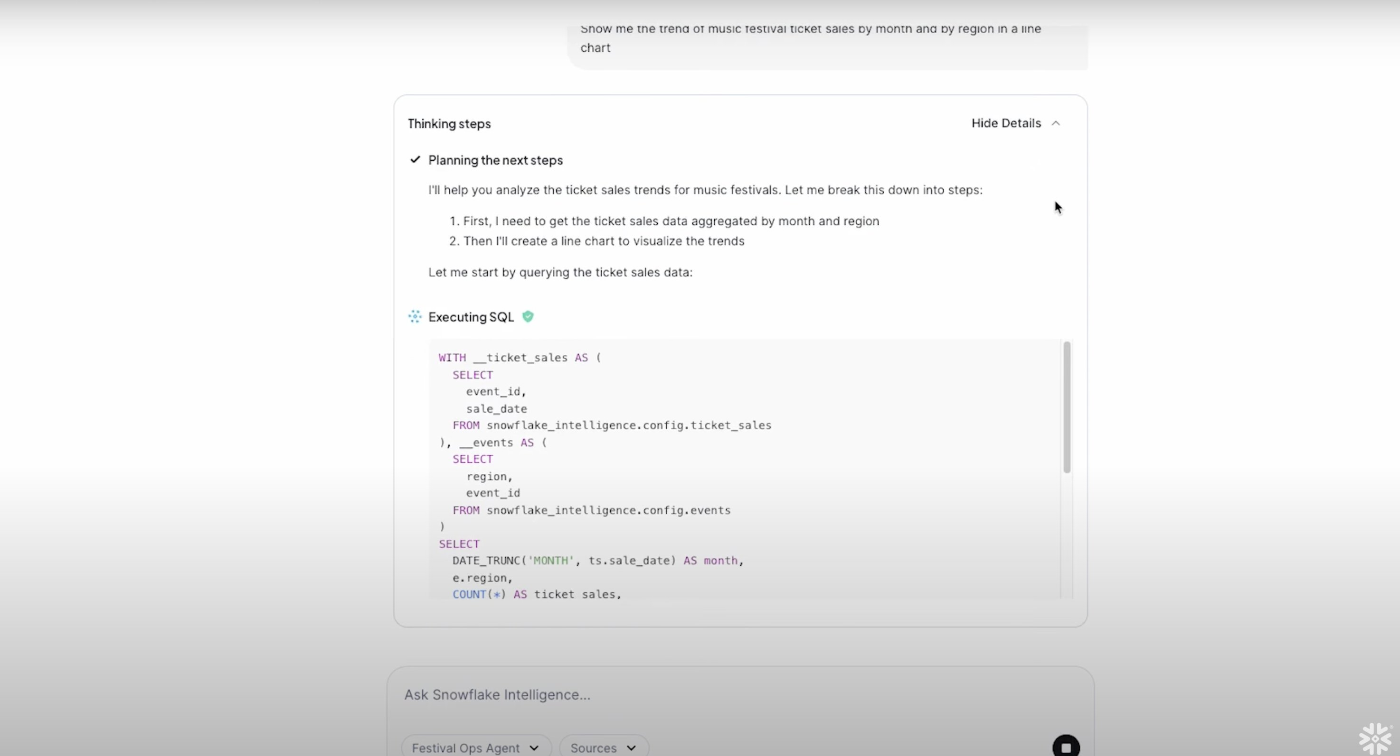The image size is (1400, 756).
Task: Click the Ask Snowflake Intelligence input field
Action: pos(740,694)
